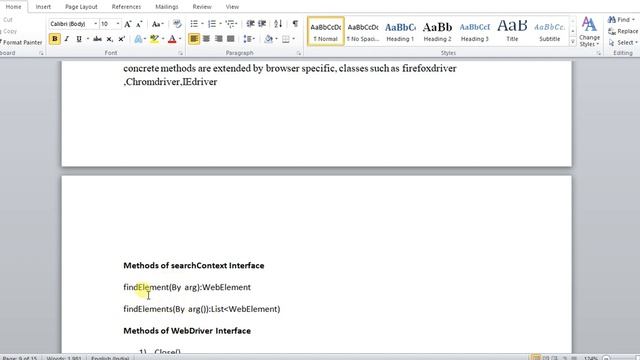
Task: Open Multilevel List
Action: [x=230, y=24]
